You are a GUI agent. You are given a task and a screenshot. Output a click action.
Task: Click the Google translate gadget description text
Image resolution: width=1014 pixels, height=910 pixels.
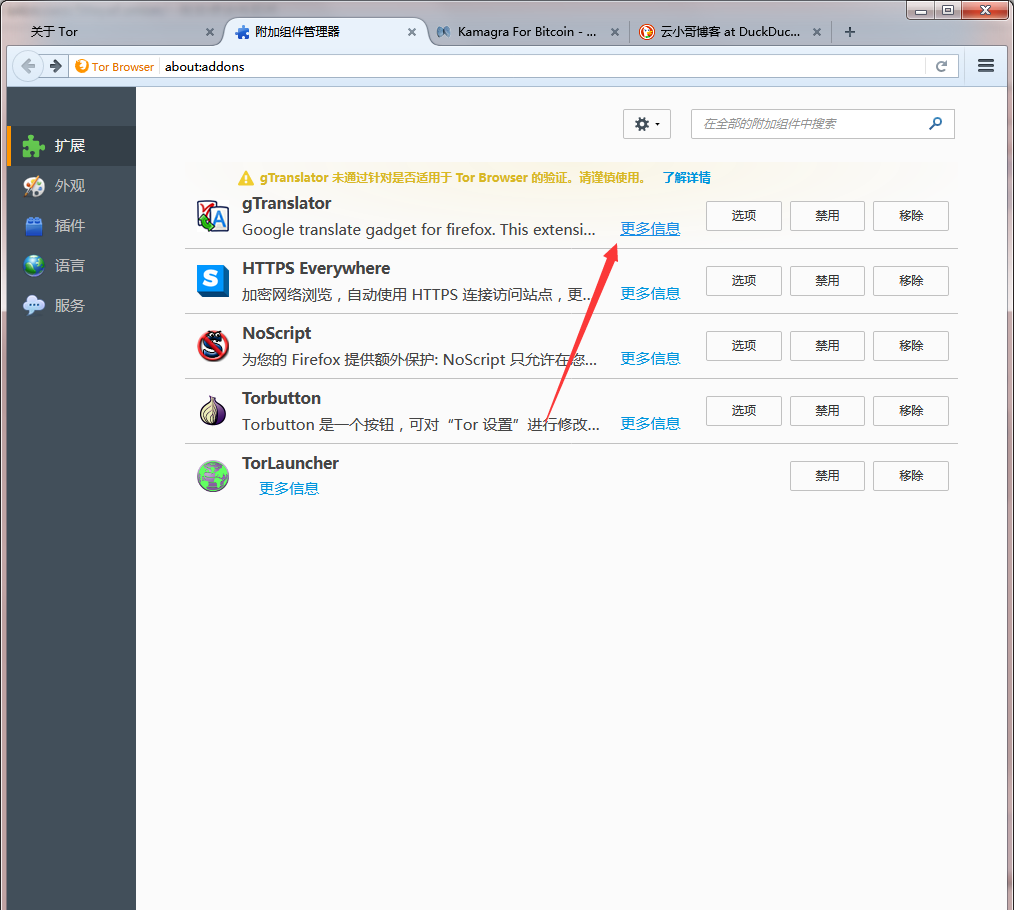[x=418, y=230]
